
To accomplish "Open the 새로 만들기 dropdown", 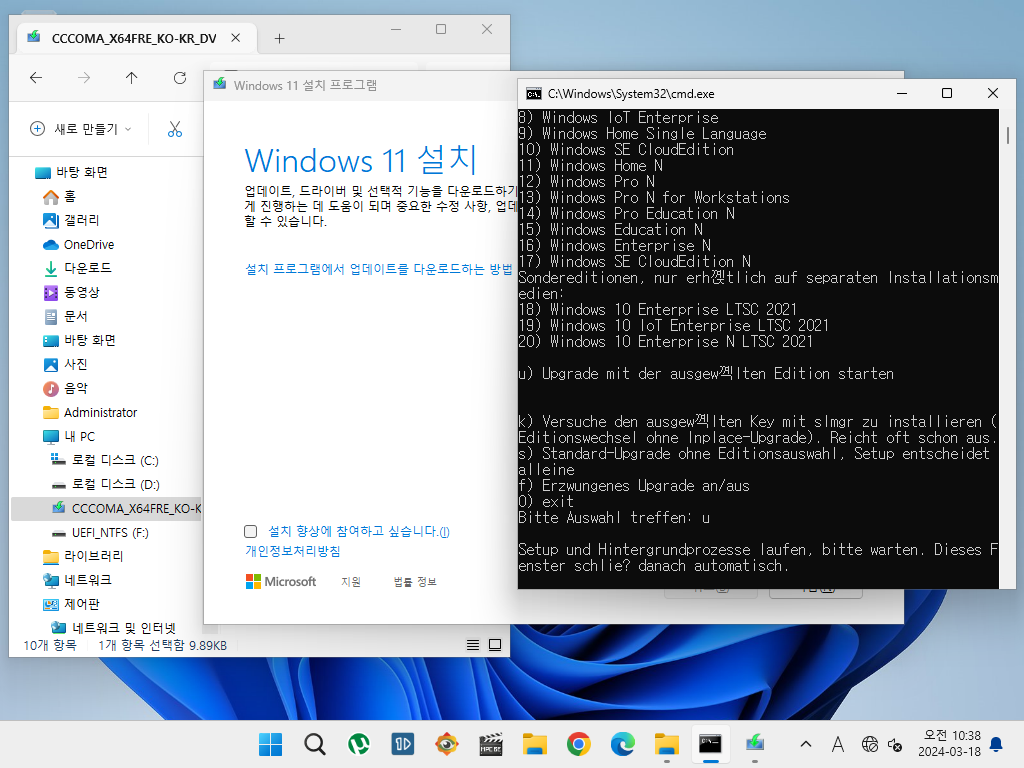I will coord(81,129).
